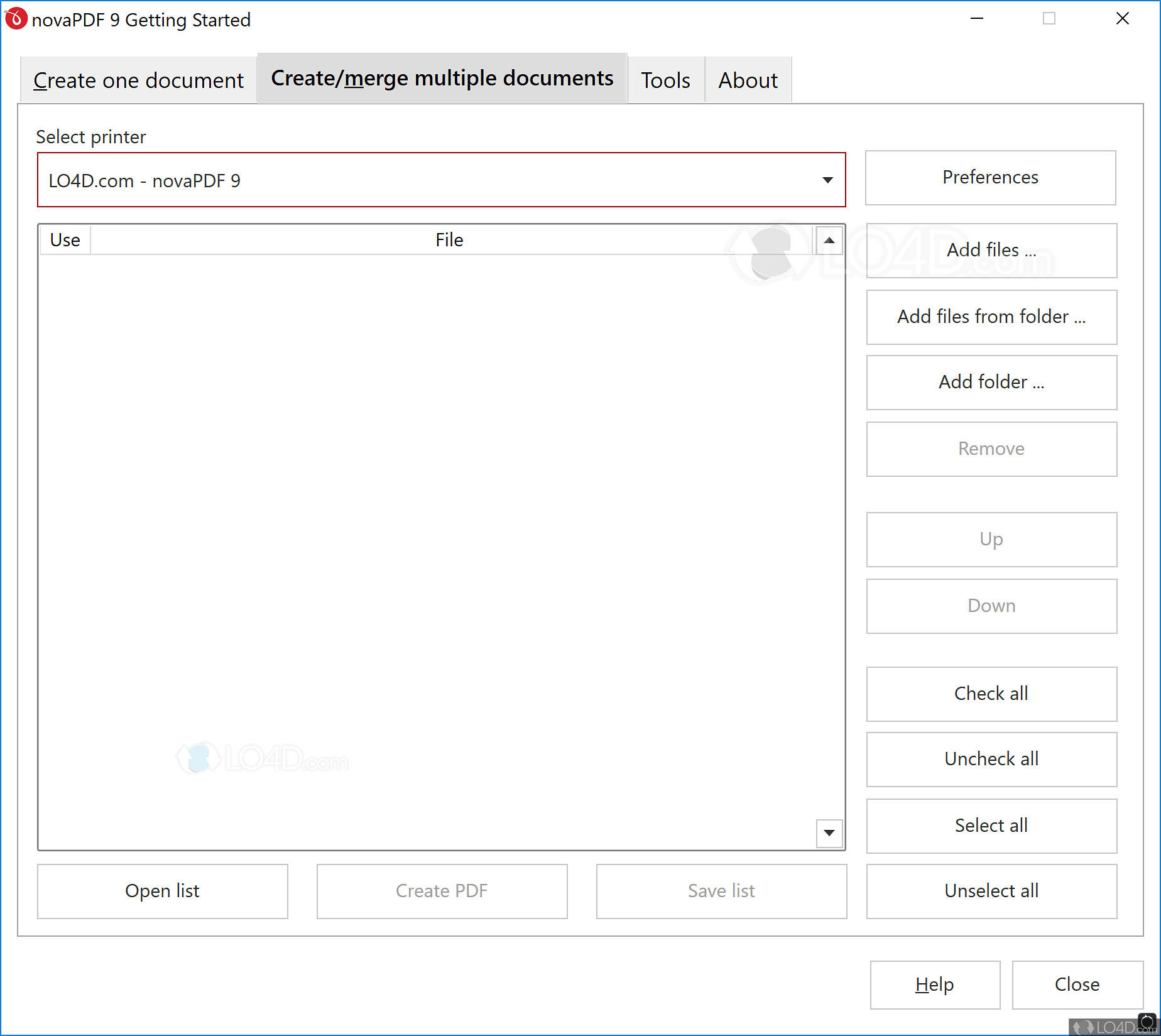Switch to Create one document tab
Screen dimensions: 1161x1036
coord(138,80)
